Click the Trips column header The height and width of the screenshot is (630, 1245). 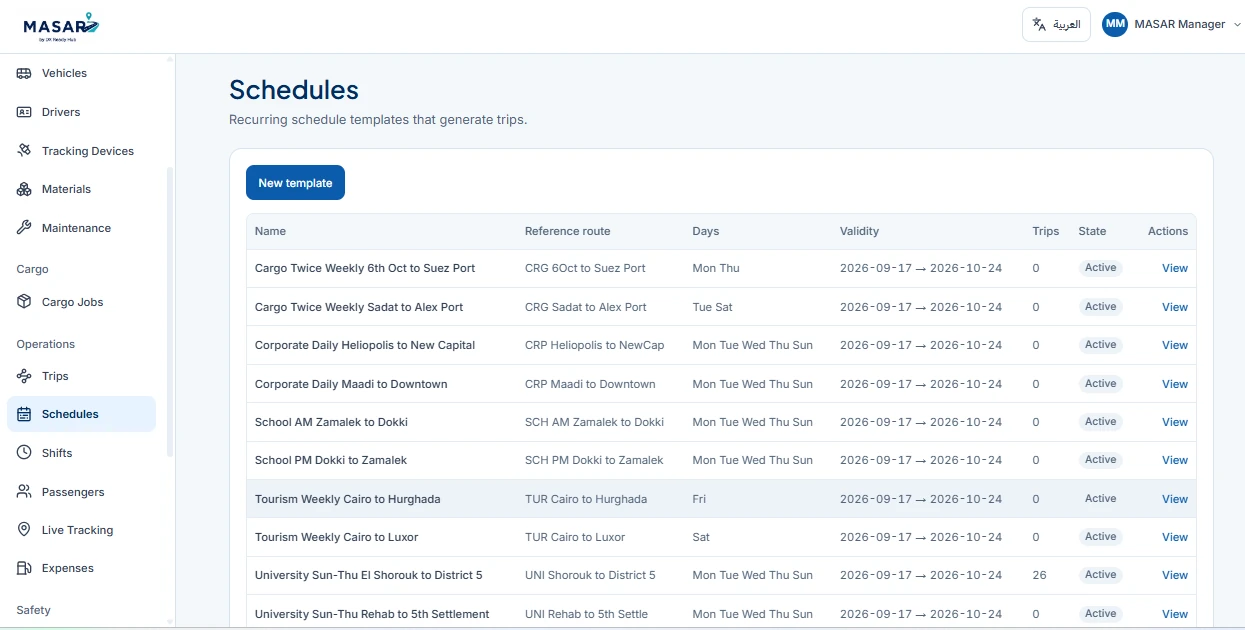pos(1045,231)
